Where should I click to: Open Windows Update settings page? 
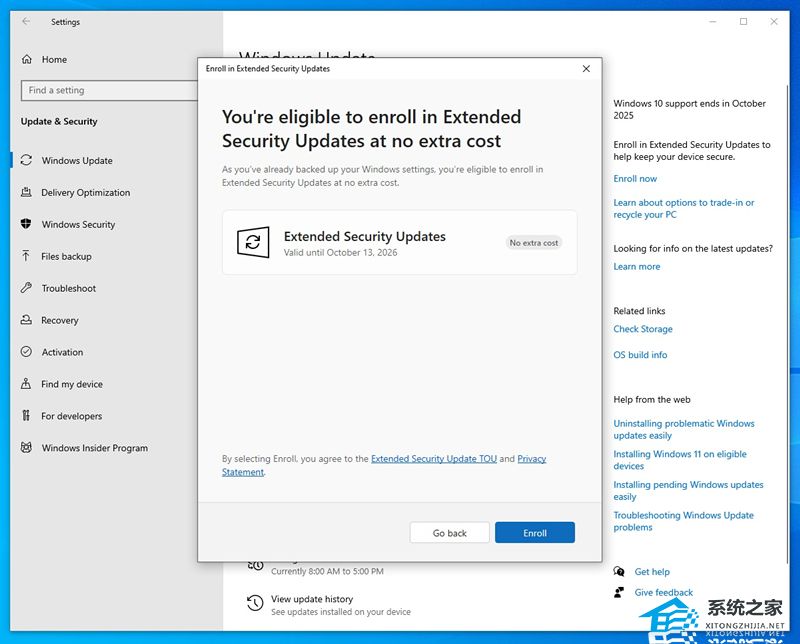pos(77,160)
